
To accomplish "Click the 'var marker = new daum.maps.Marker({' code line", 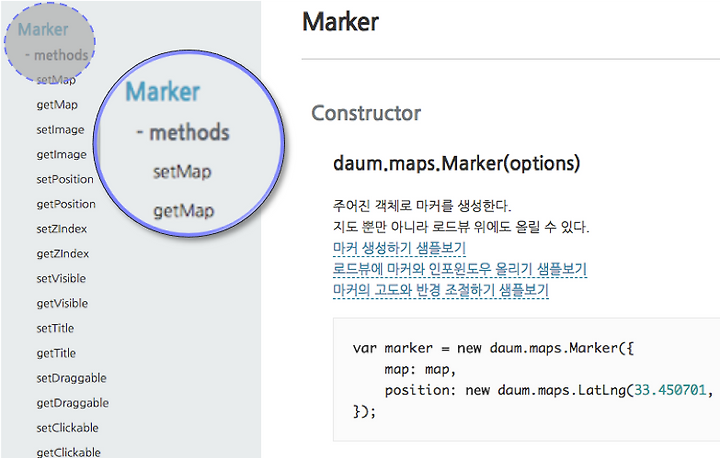I will click(493, 348).
